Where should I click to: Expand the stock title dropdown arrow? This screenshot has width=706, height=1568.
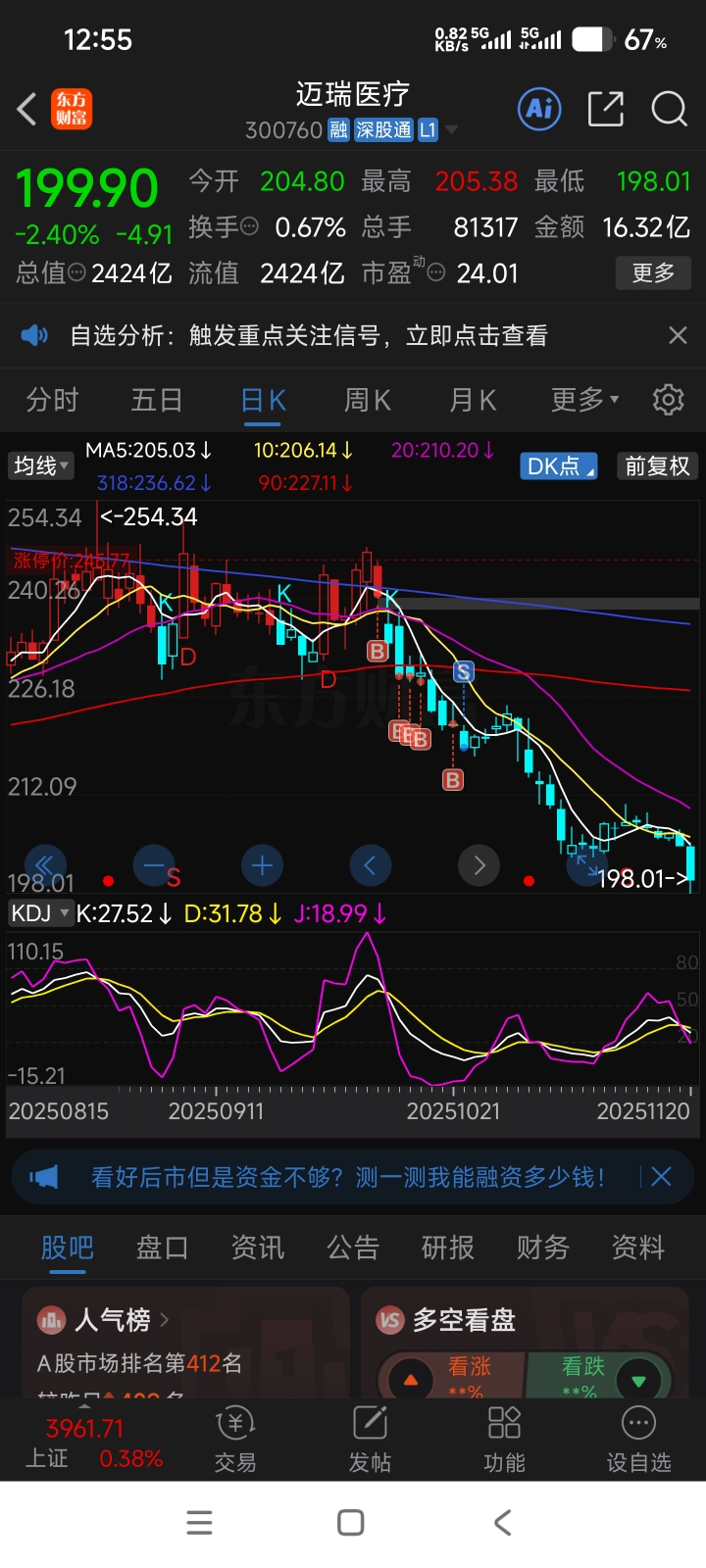point(452,129)
